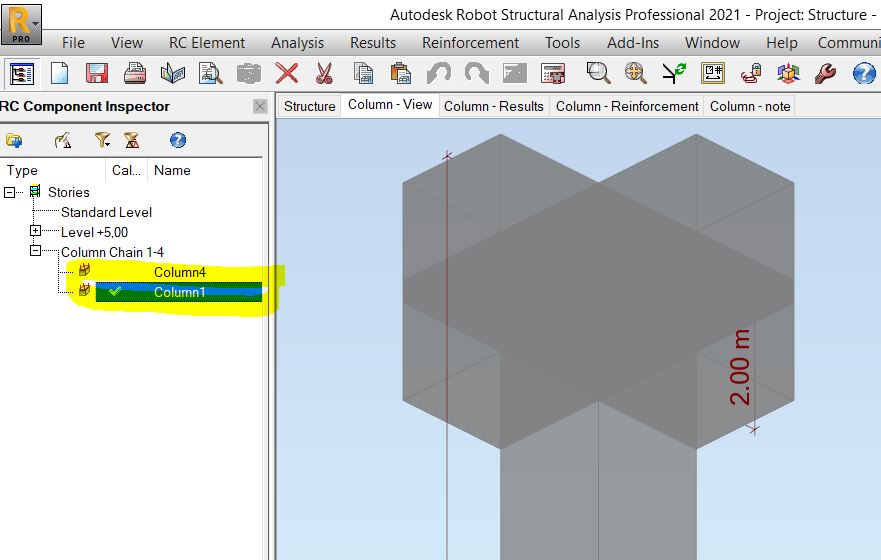The image size is (881, 560).
Task: Select Column4 in the inspector tree
Action: (x=180, y=272)
